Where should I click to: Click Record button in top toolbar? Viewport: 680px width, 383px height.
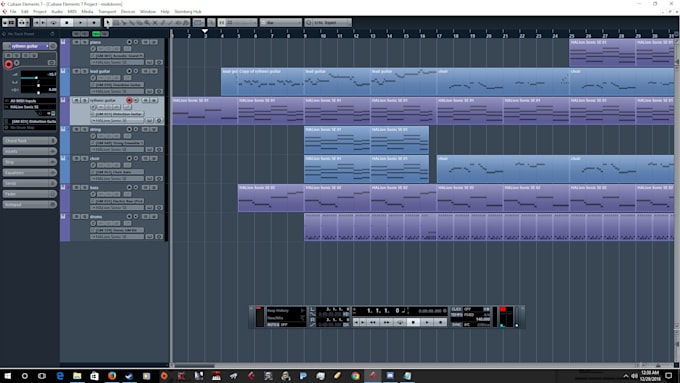point(94,23)
